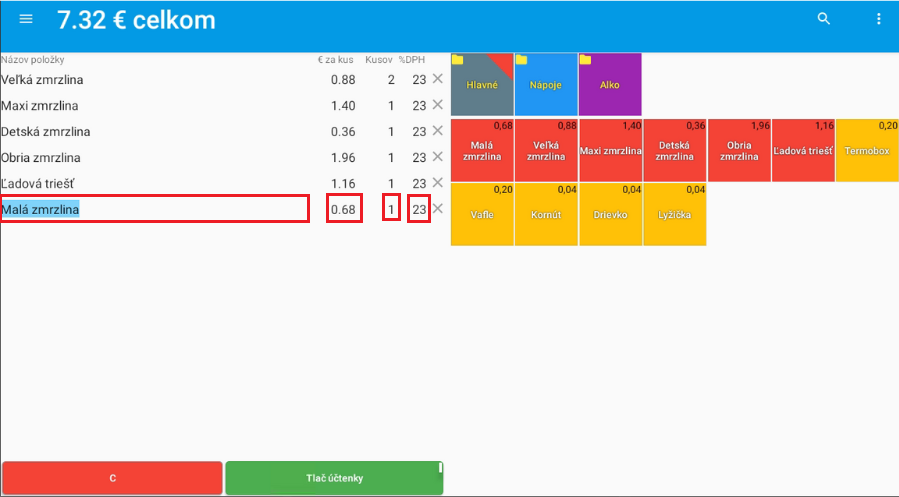Add a Kornút from product grid
Screen dimensions: 899x497
(546, 214)
